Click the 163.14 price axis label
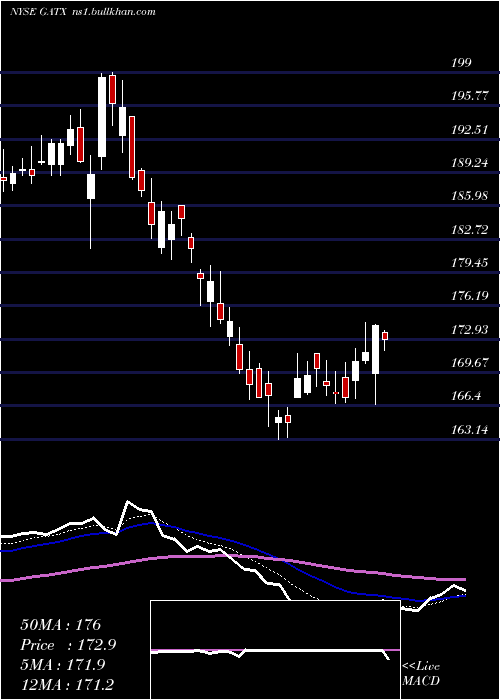This screenshot has width=500, height=700. (x=470, y=429)
